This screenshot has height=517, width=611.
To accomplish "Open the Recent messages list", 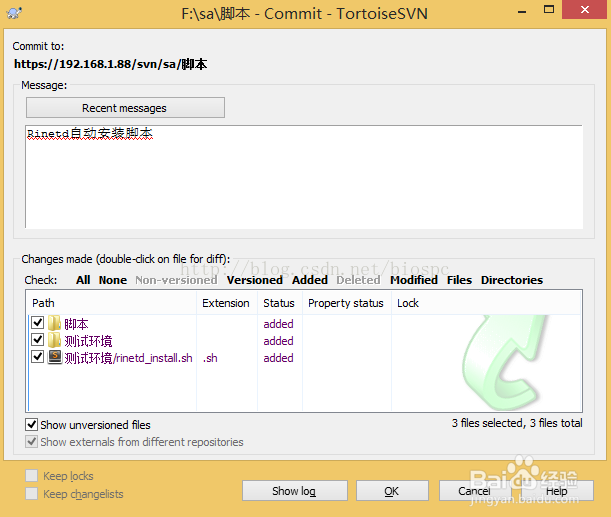I will pyautogui.click(x=125, y=108).
